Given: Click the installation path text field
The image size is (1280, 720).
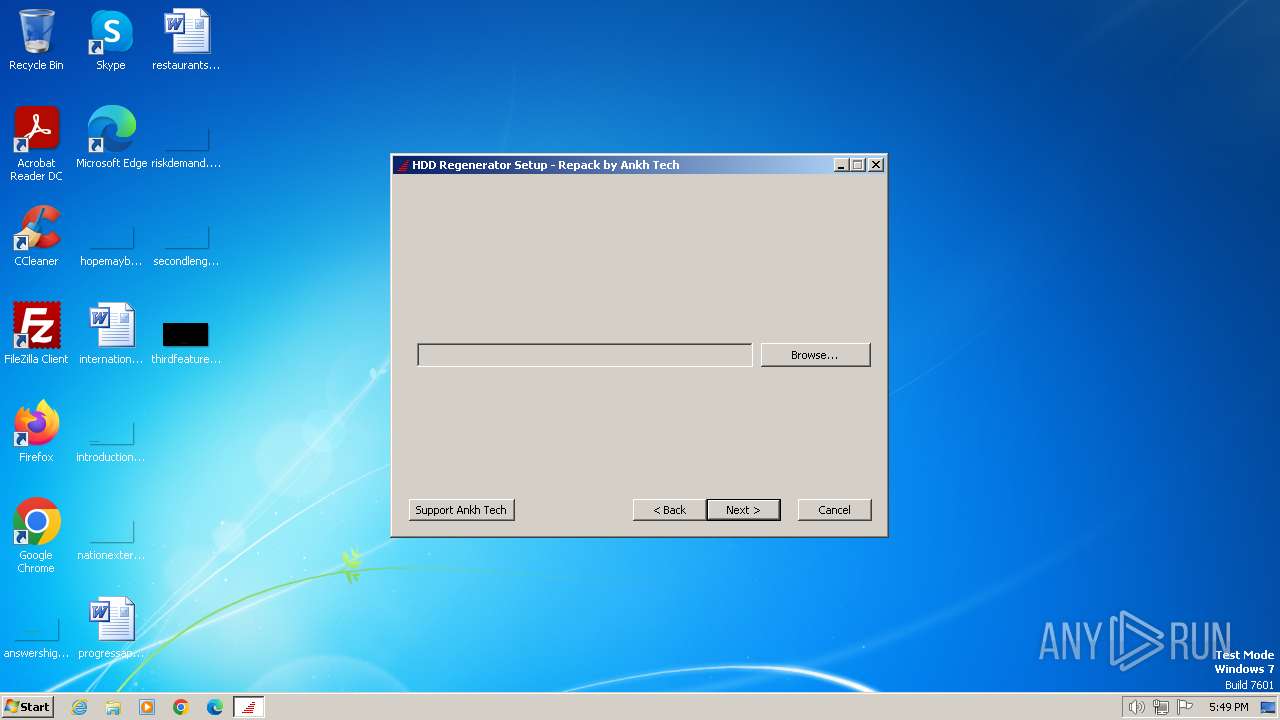Looking at the screenshot, I should [x=585, y=355].
